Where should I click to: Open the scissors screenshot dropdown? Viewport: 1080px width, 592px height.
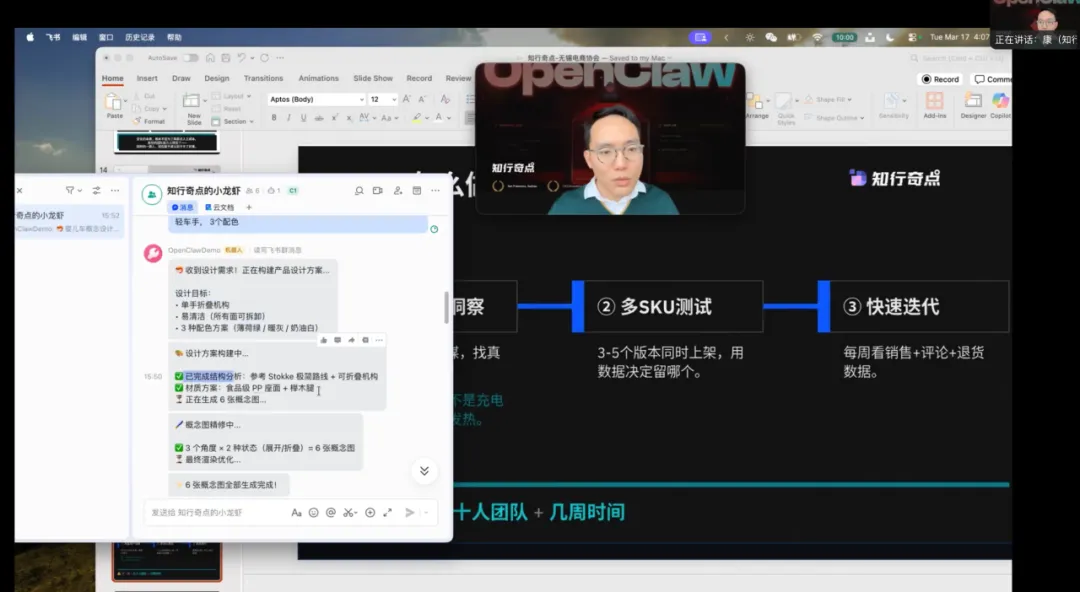pos(350,513)
